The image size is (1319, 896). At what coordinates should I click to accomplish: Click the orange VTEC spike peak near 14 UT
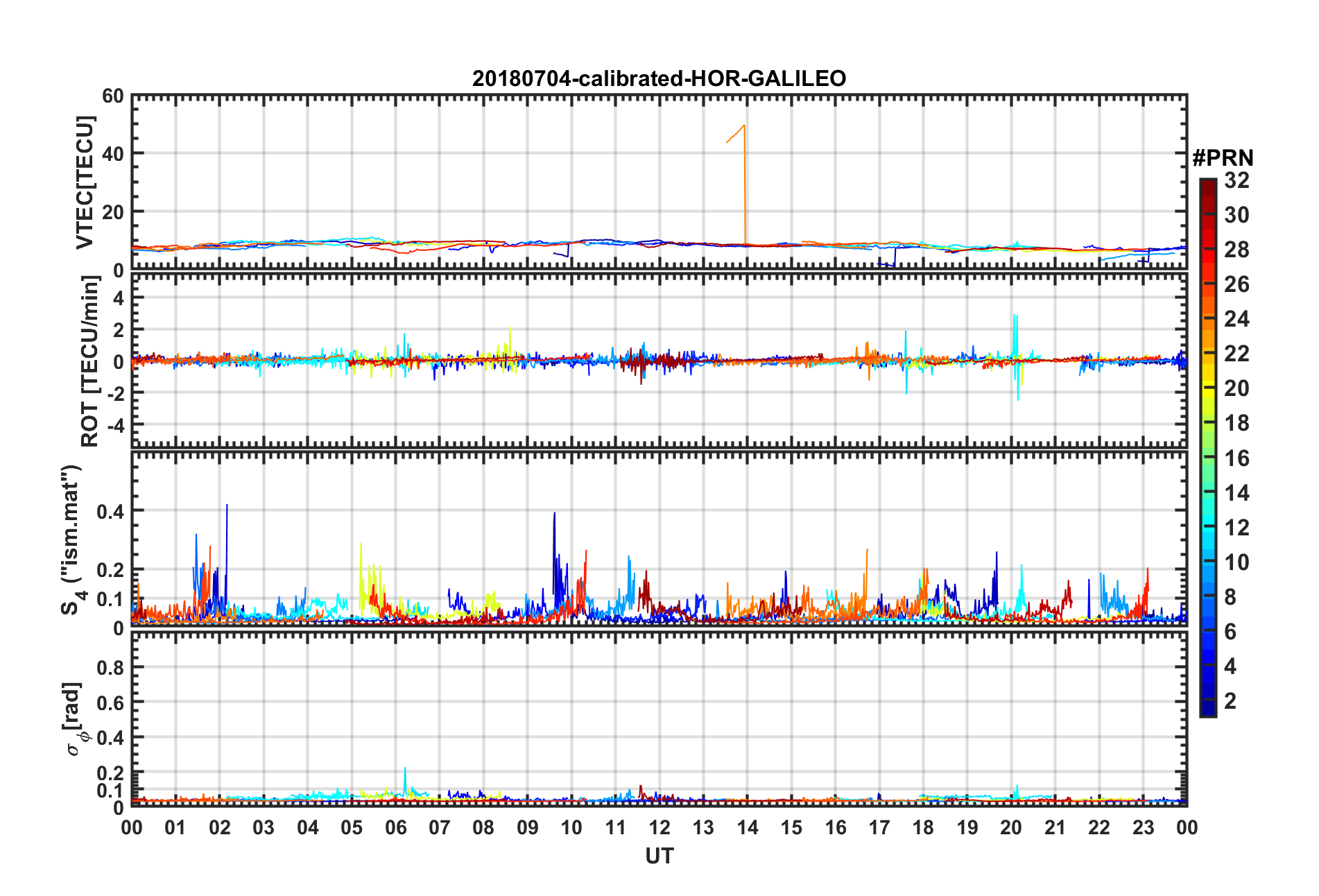click(x=744, y=126)
